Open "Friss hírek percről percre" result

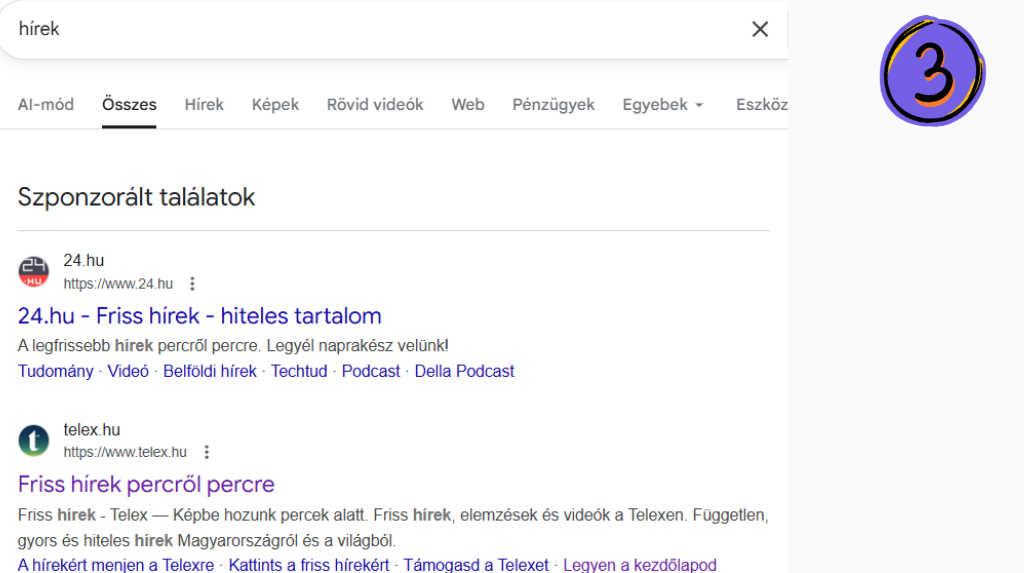(146, 485)
